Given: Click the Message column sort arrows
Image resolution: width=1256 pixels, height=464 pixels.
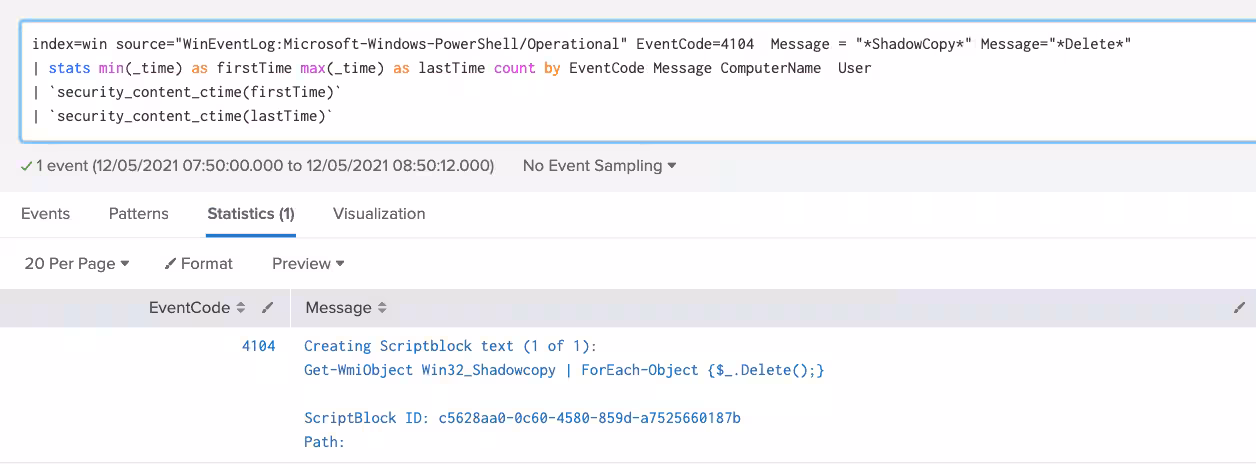Looking at the screenshot, I should 382,308.
